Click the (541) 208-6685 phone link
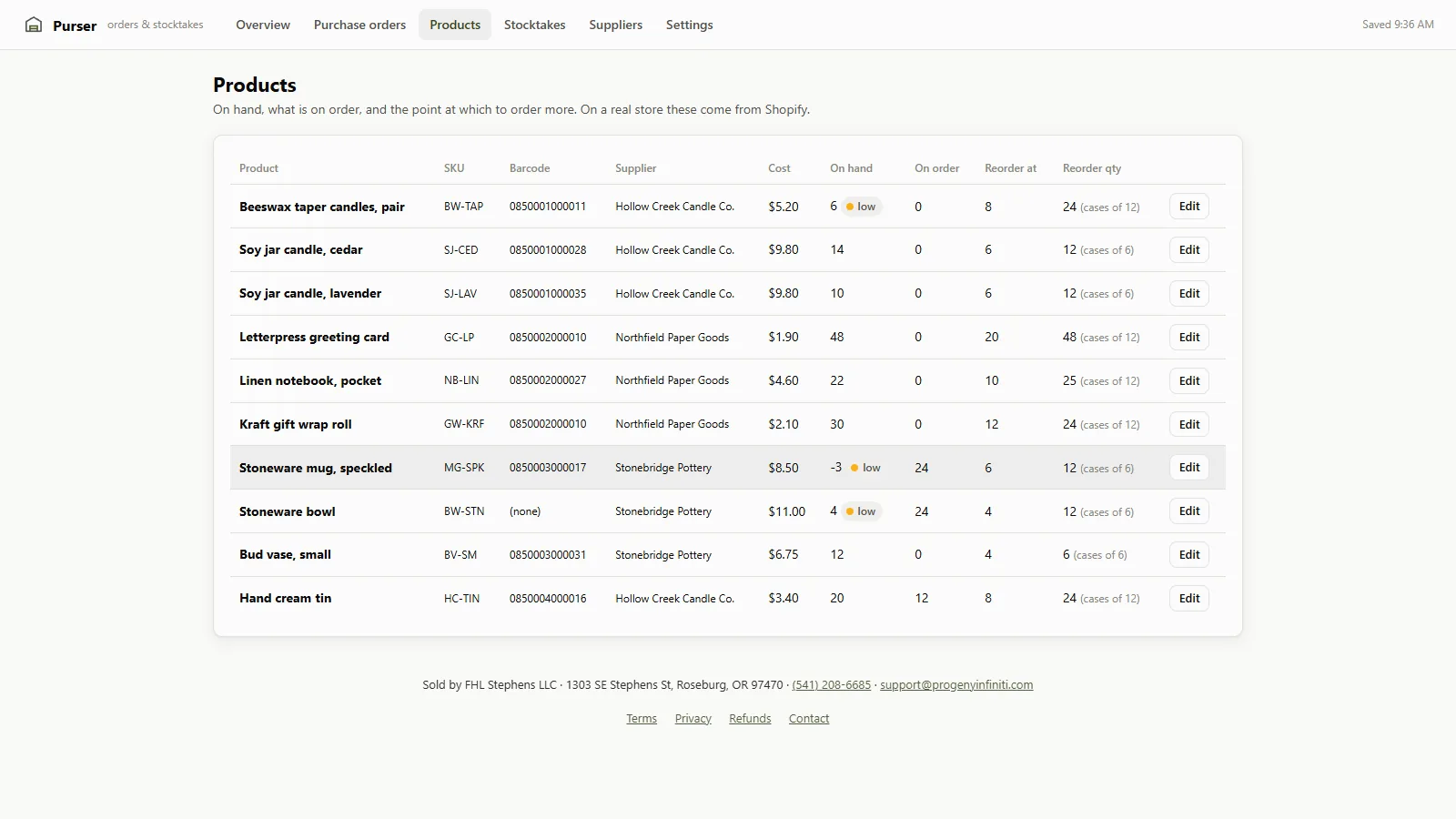The height and width of the screenshot is (819, 1456). pos(832,685)
